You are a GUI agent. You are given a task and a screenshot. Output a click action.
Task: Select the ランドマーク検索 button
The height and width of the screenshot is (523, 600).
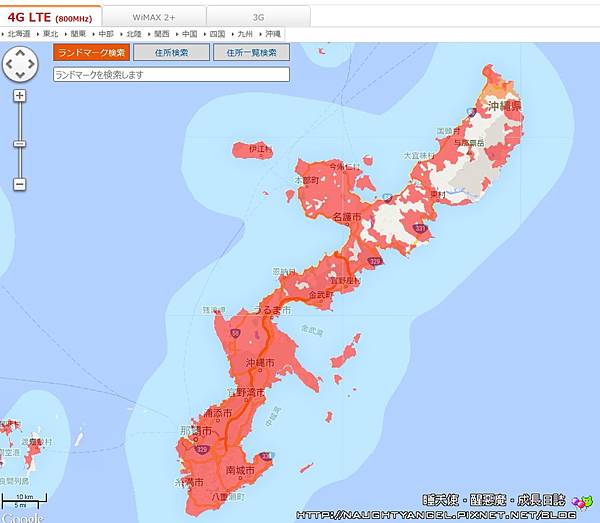[x=91, y=52]
